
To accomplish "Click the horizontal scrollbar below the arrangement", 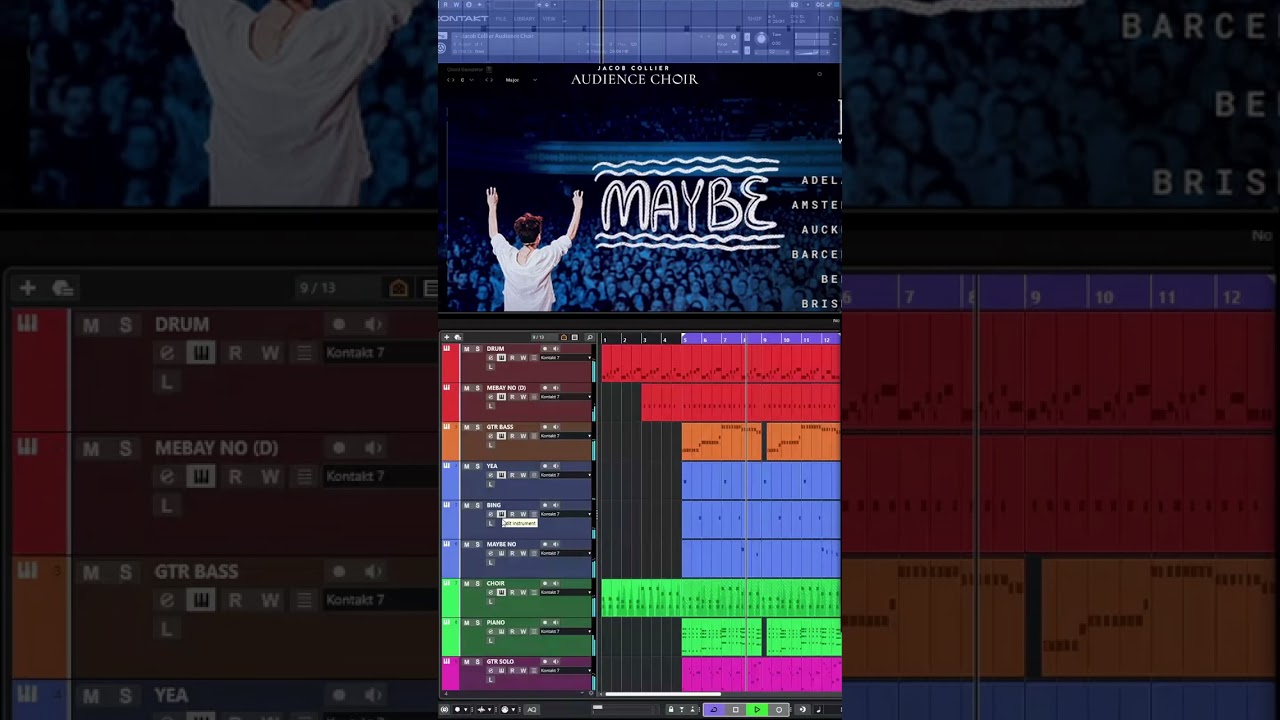I will 663,694.
